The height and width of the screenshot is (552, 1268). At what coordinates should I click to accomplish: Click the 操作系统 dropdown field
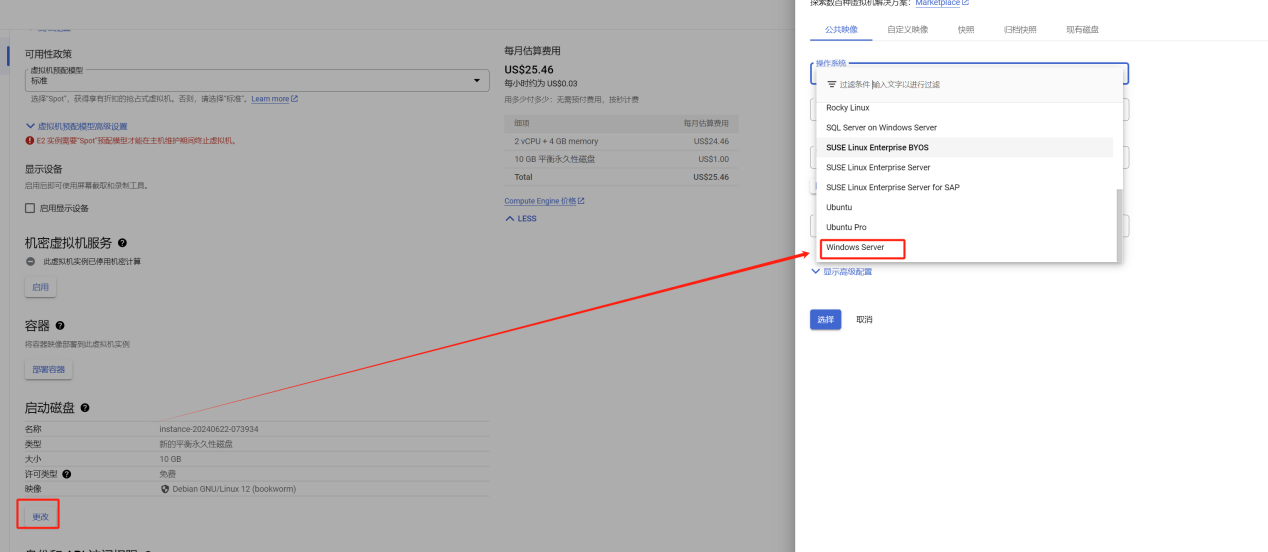969,73
